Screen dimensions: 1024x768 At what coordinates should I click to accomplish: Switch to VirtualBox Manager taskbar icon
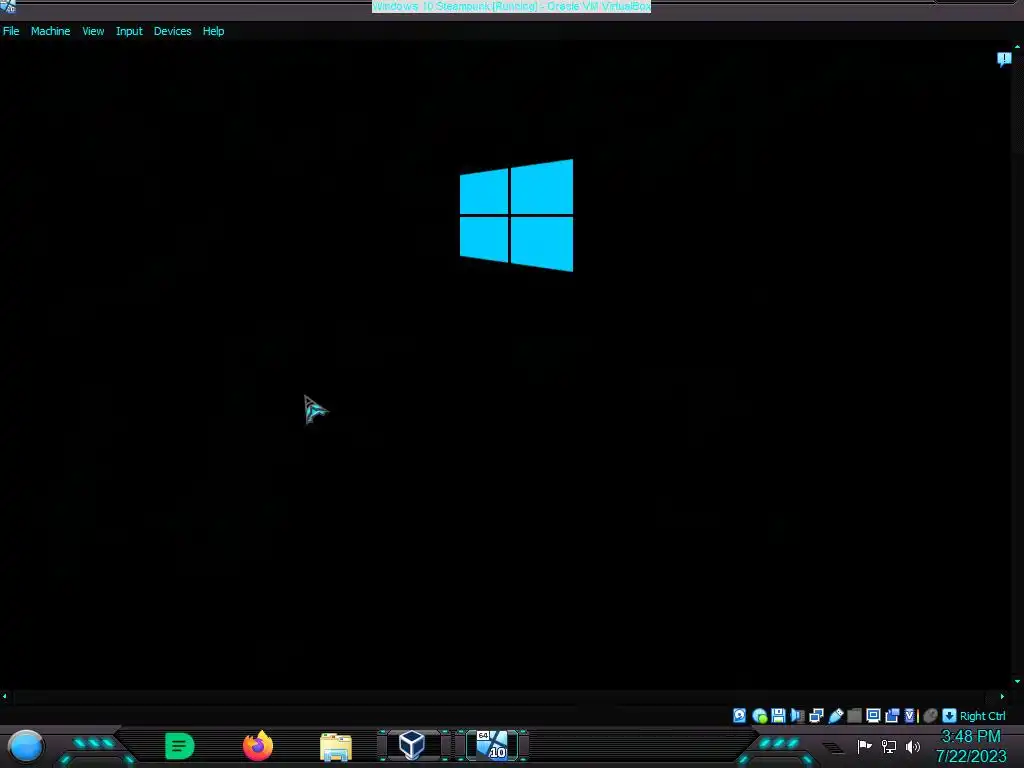(x=412, y=745)
